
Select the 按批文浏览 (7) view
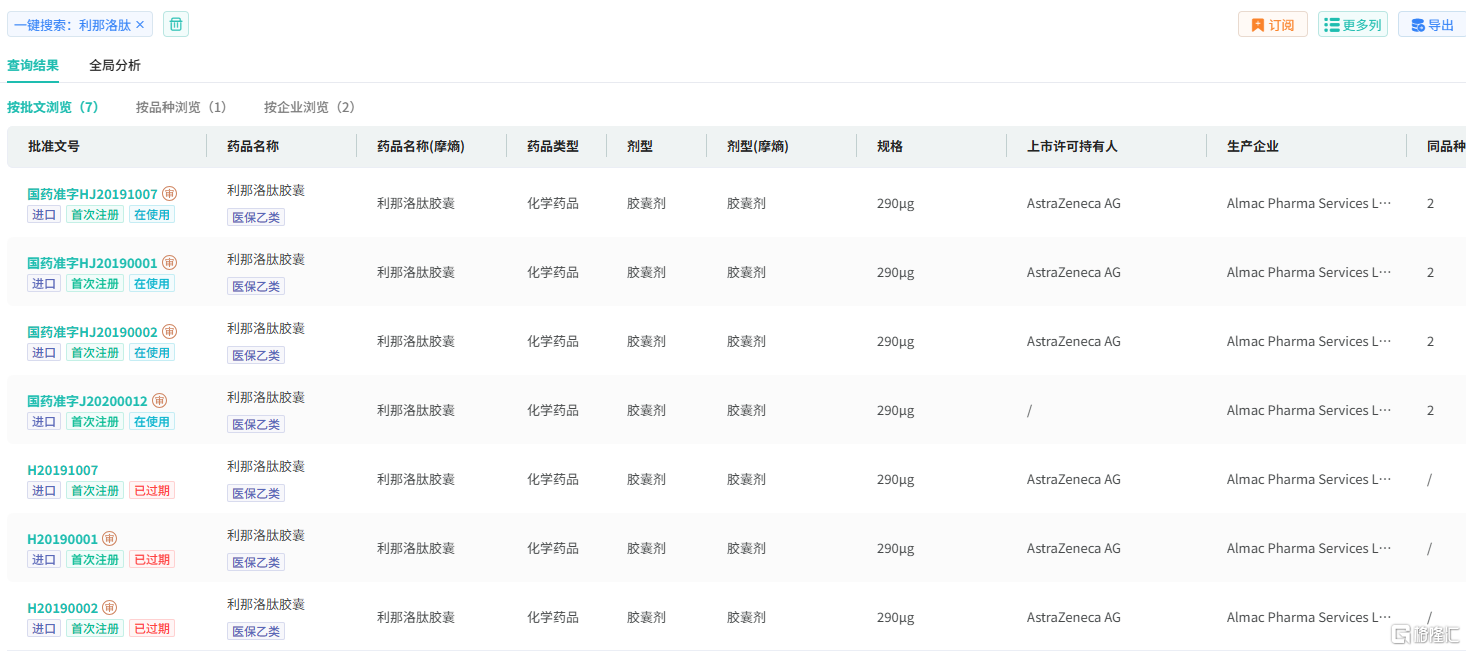pyautogui.click(x=53, y=107)
